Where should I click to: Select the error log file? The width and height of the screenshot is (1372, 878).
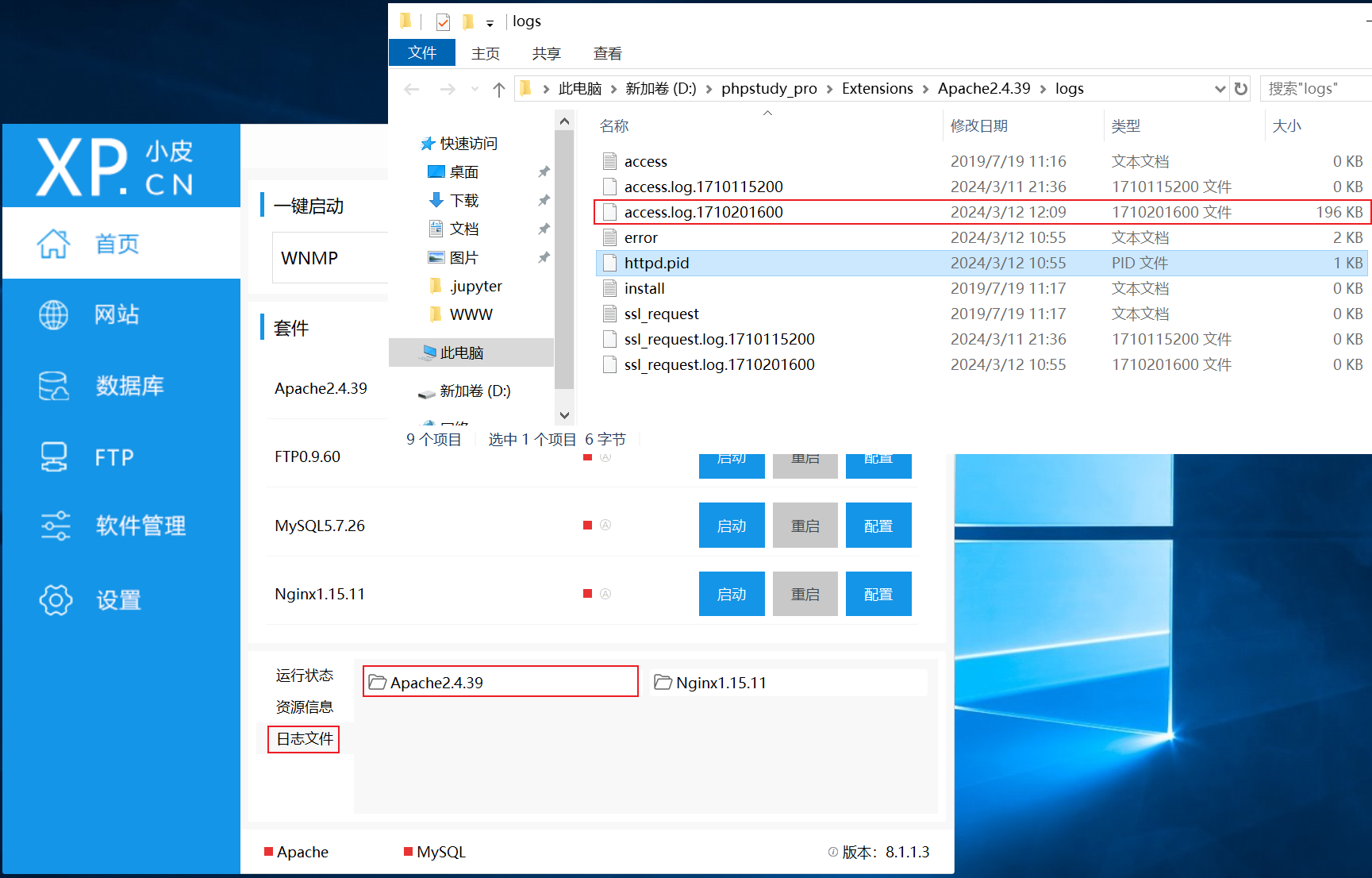tap(982, 237)
